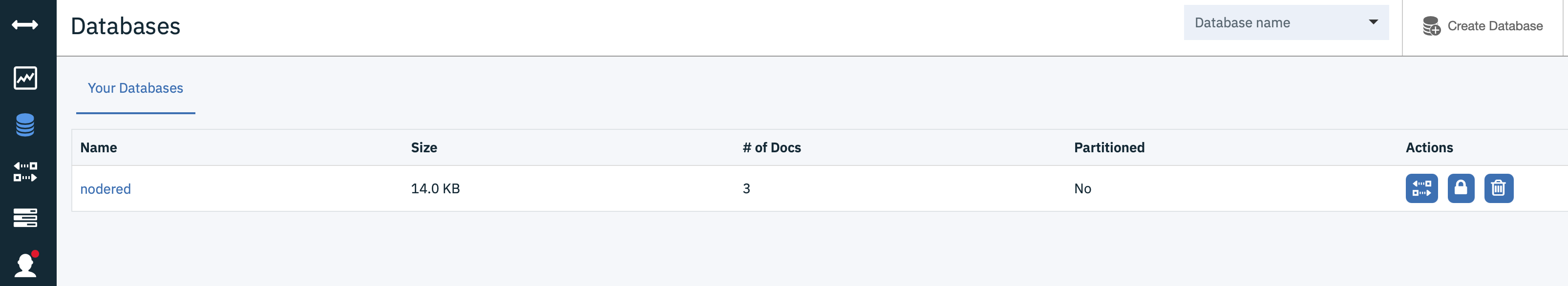The width and height of the screenshot is (1568, 286).
Task: Switch to the Your Databases tab
Action: pyautogui.click(x=135, y=88)
